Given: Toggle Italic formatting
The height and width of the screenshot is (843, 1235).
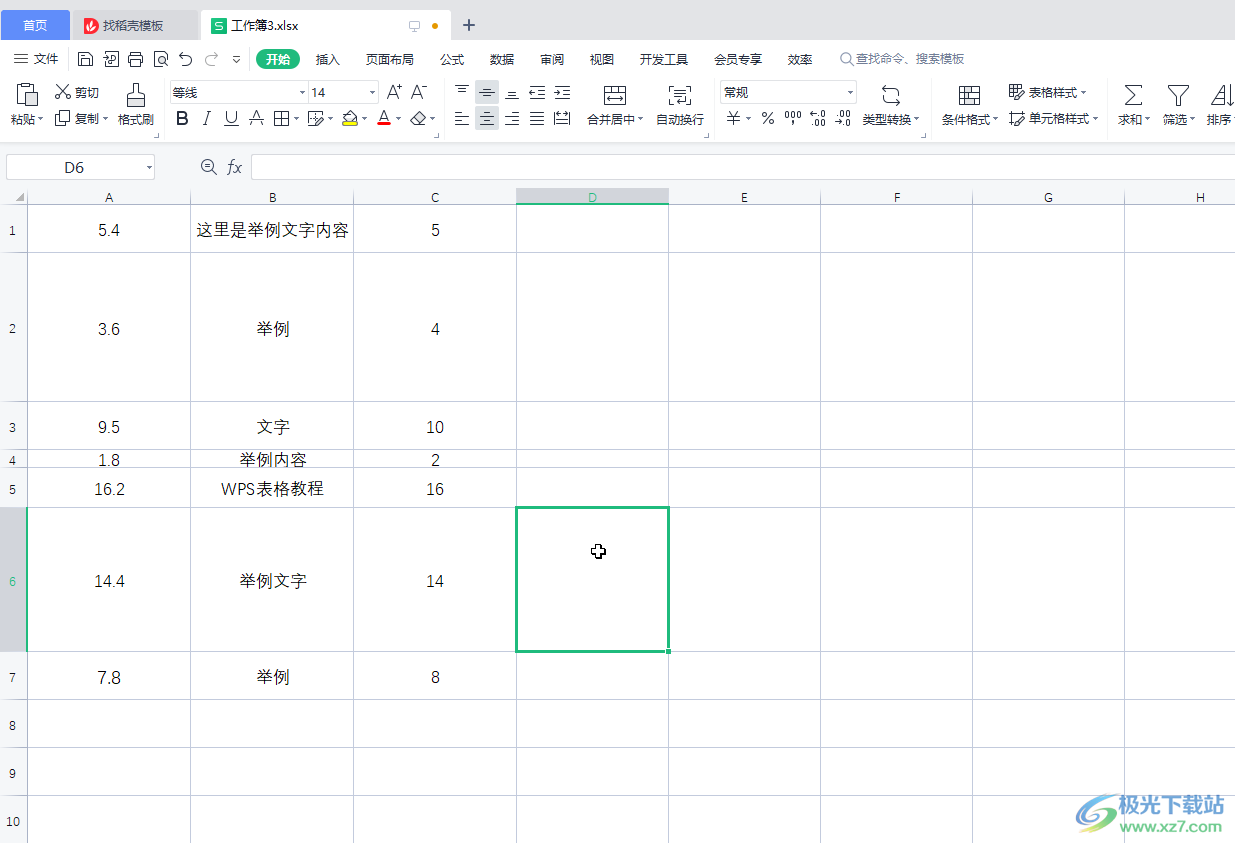Looking at the screenshot, I should click(207, 119).
